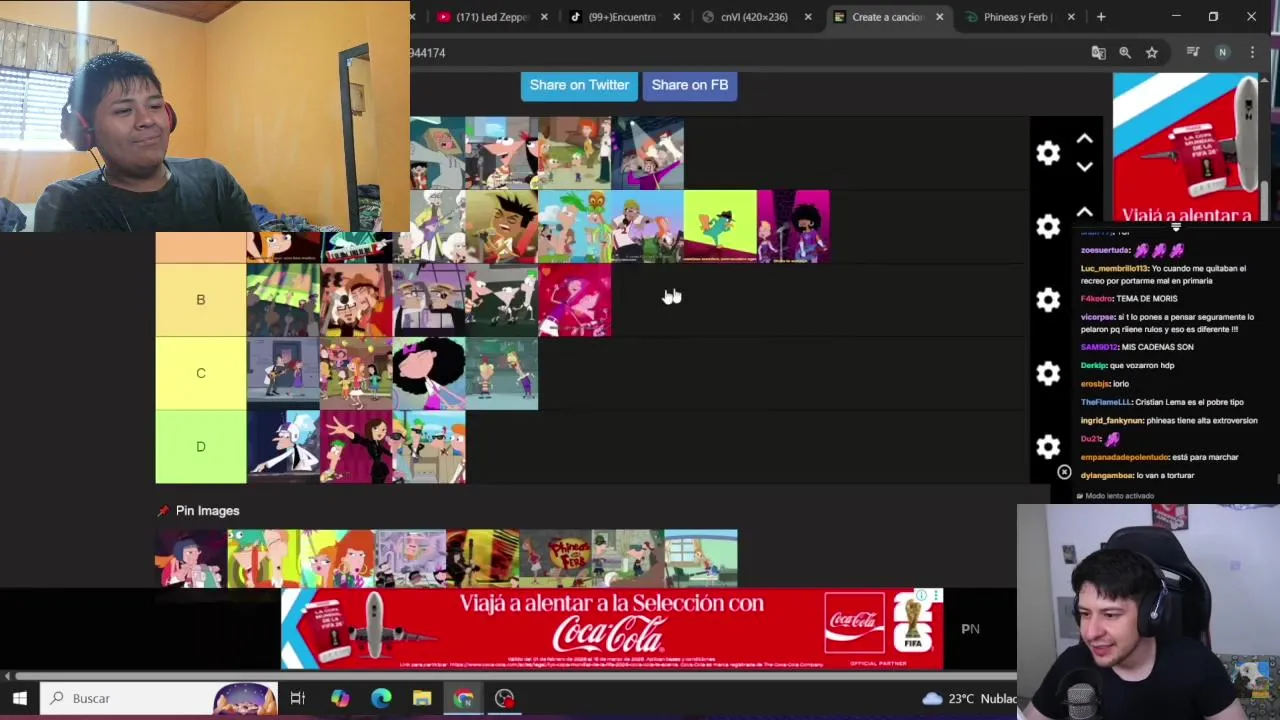Click chat username TheFlameLLL
Viewport: 1280px width, 720px height.
1106,402
